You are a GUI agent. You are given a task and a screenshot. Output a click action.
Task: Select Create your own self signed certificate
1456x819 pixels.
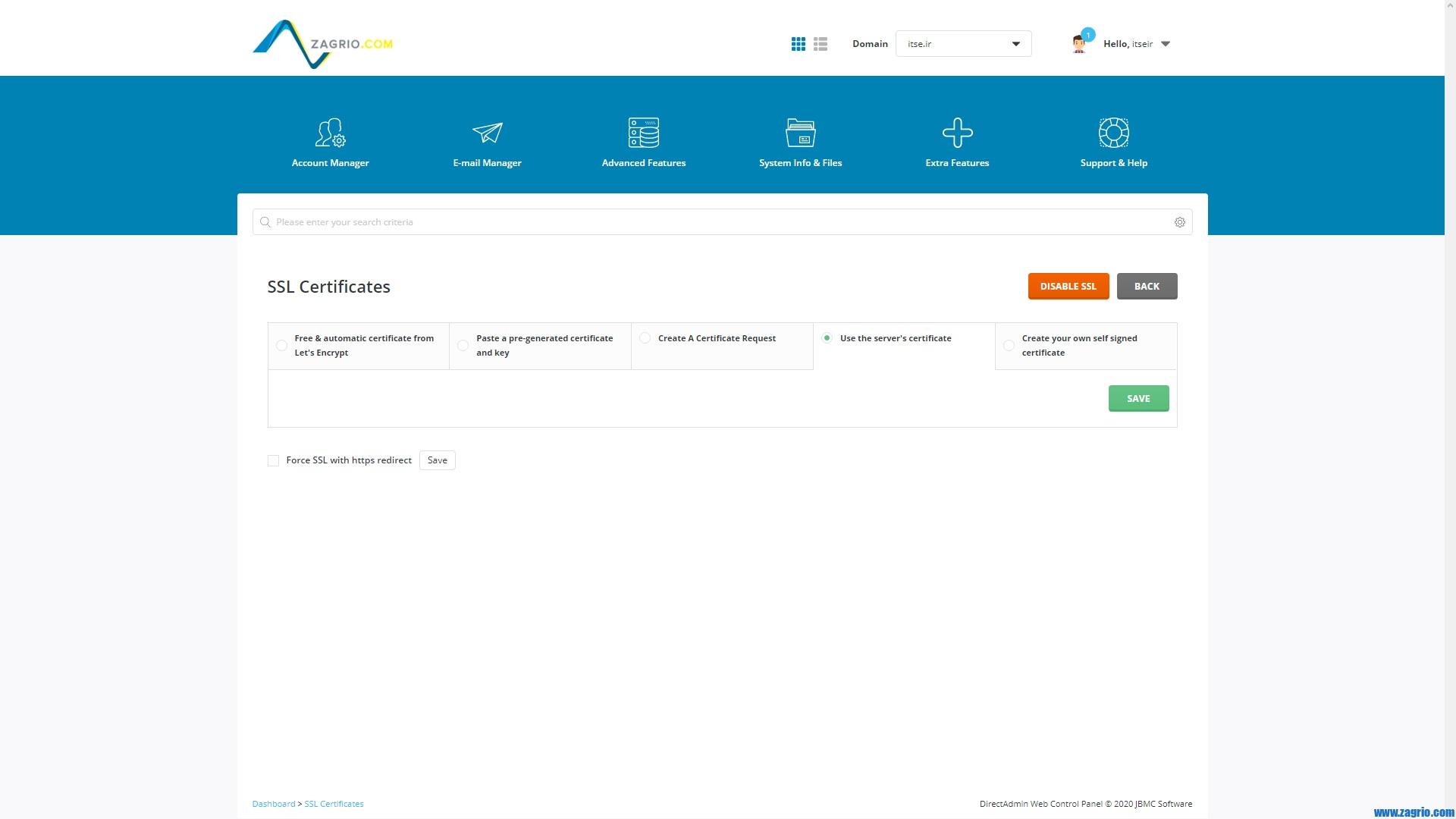pos(1008,346)
